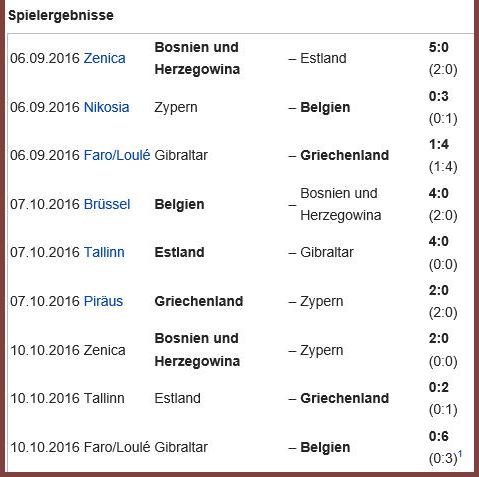
Task: Follow the Brüssel link
Action: click(107, 204)
